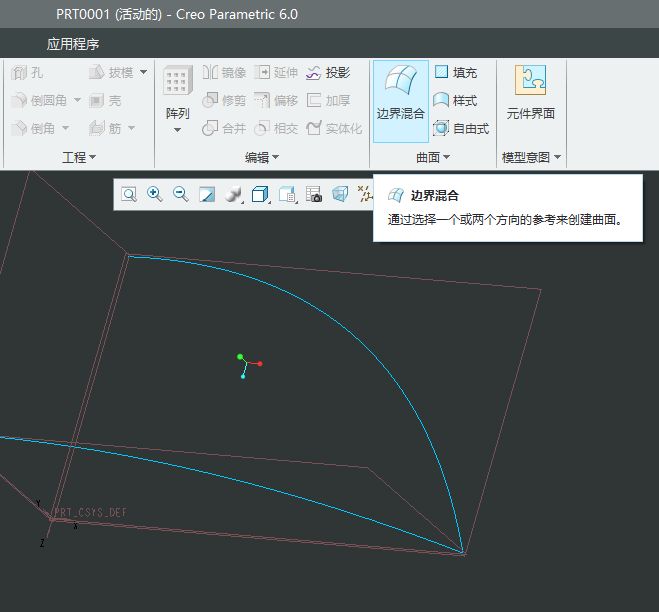Open the Engineering (工程) group dropdown

pos(79,157)
